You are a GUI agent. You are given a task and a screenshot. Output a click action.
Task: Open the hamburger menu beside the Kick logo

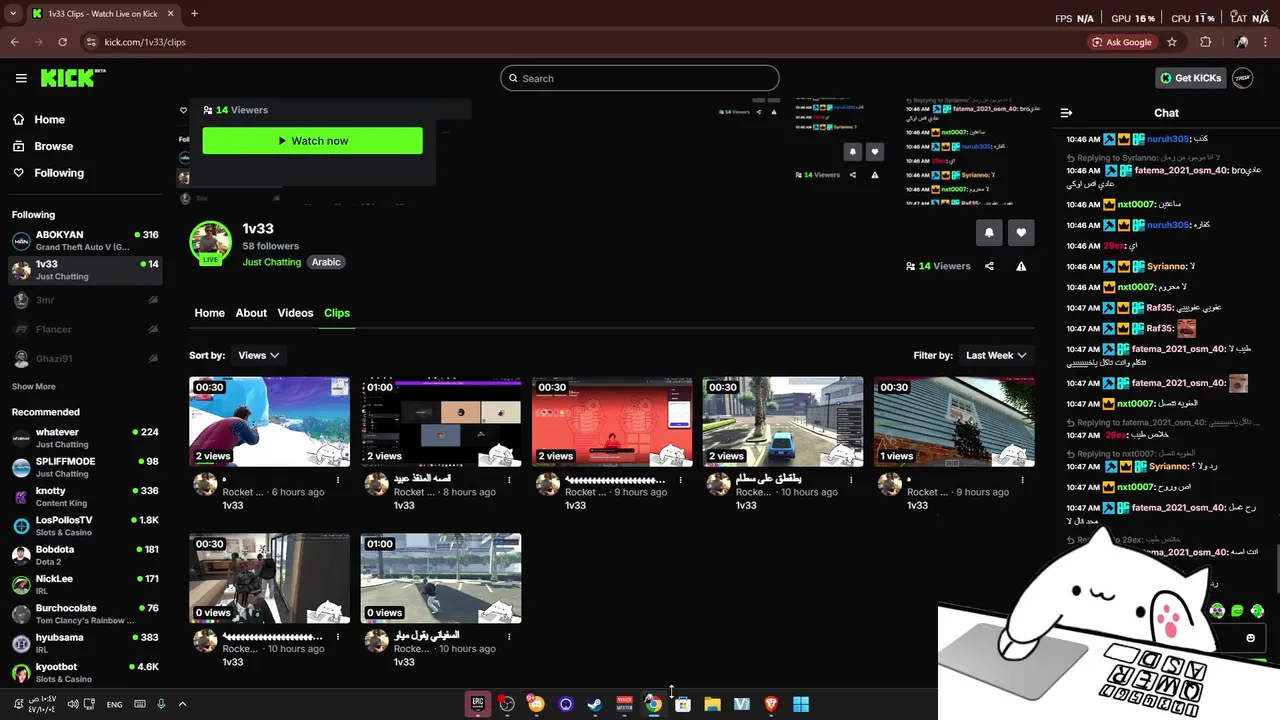click(21, 78)
